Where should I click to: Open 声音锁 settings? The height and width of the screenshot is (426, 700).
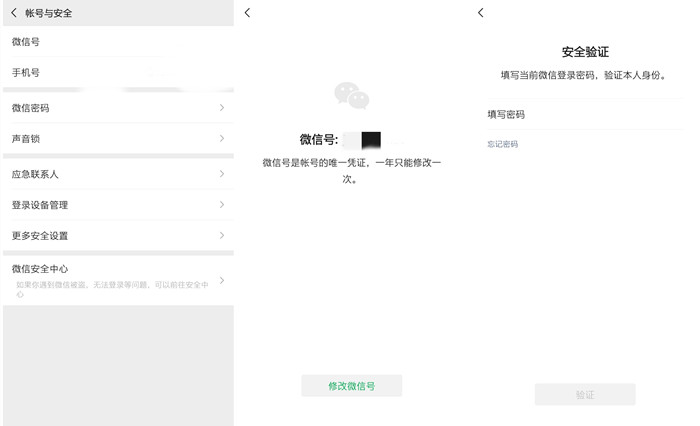point(118,138)
